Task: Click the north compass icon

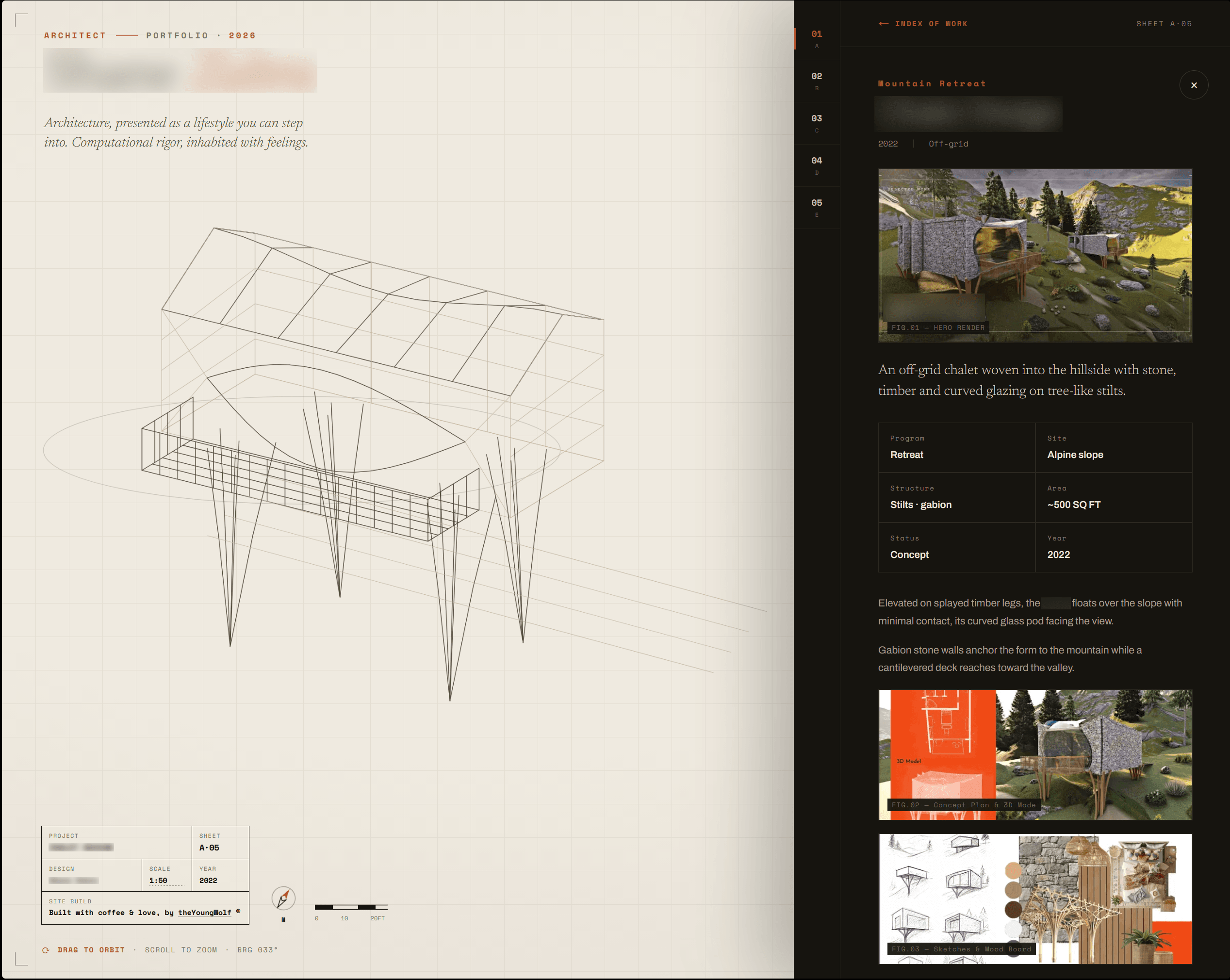Action: [283, 898]
